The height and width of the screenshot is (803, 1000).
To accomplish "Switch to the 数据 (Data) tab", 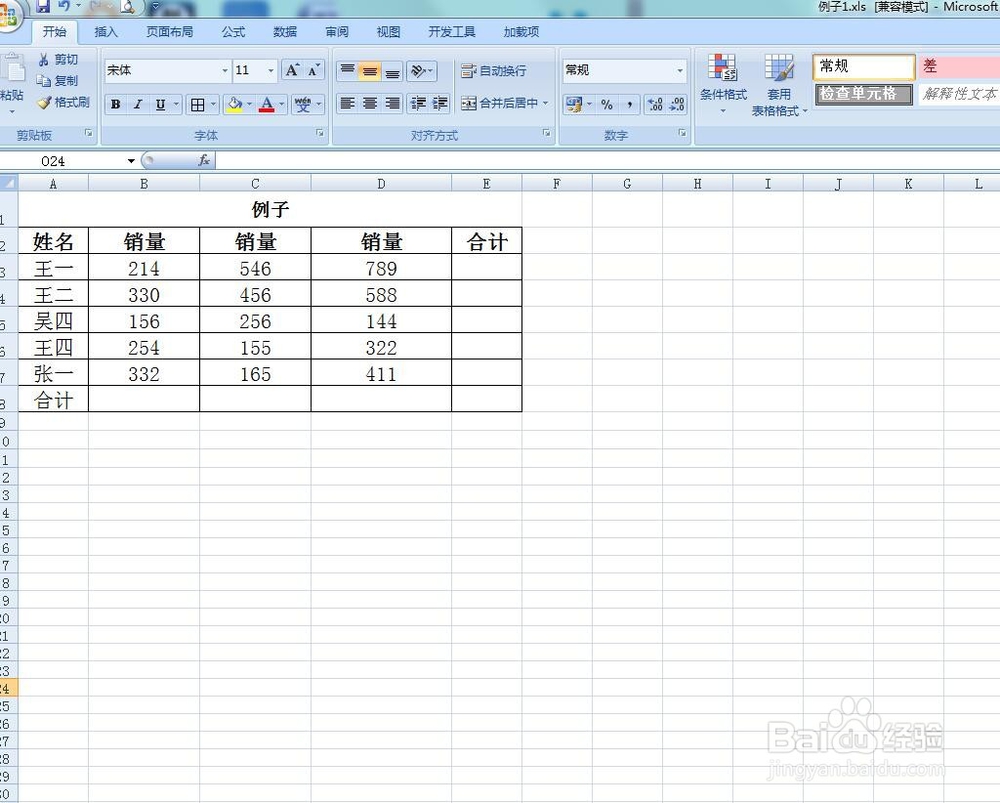I will (285, 32).
